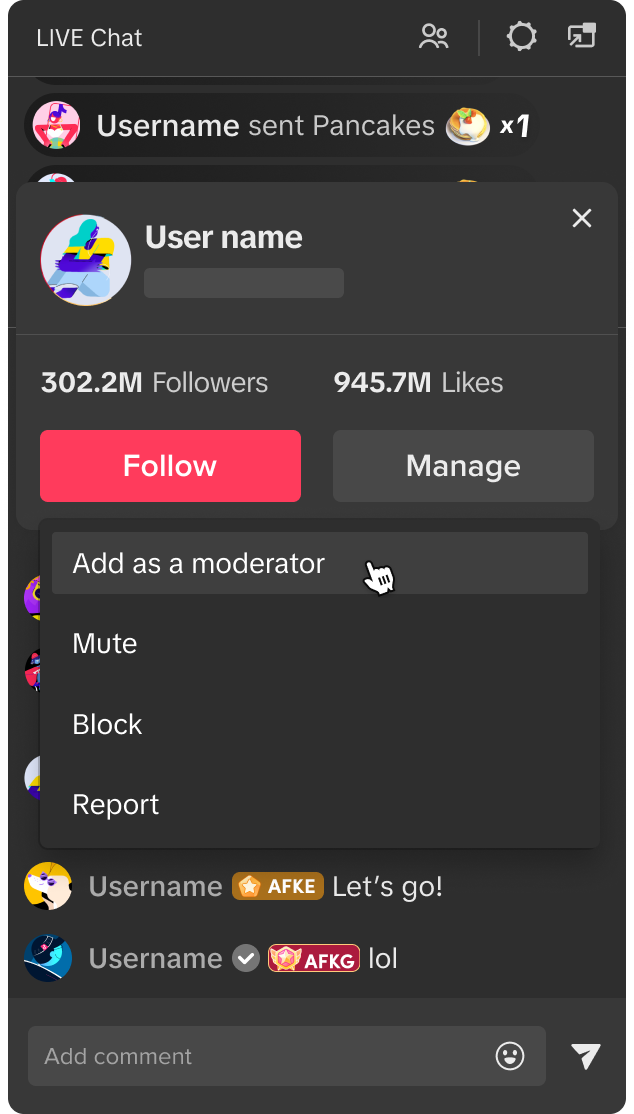Select Add as a moderator
This screenshot has width=634, height=1114.
pyautogui.click(x=198, y=564)
